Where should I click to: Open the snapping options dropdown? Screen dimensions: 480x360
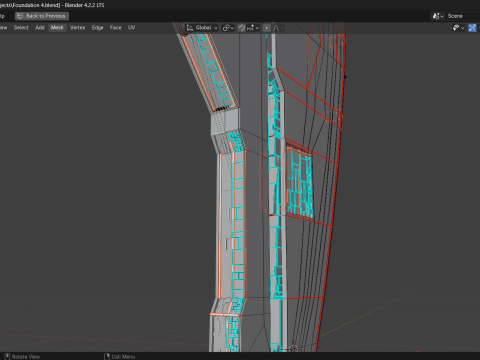[x=253, y=28]
